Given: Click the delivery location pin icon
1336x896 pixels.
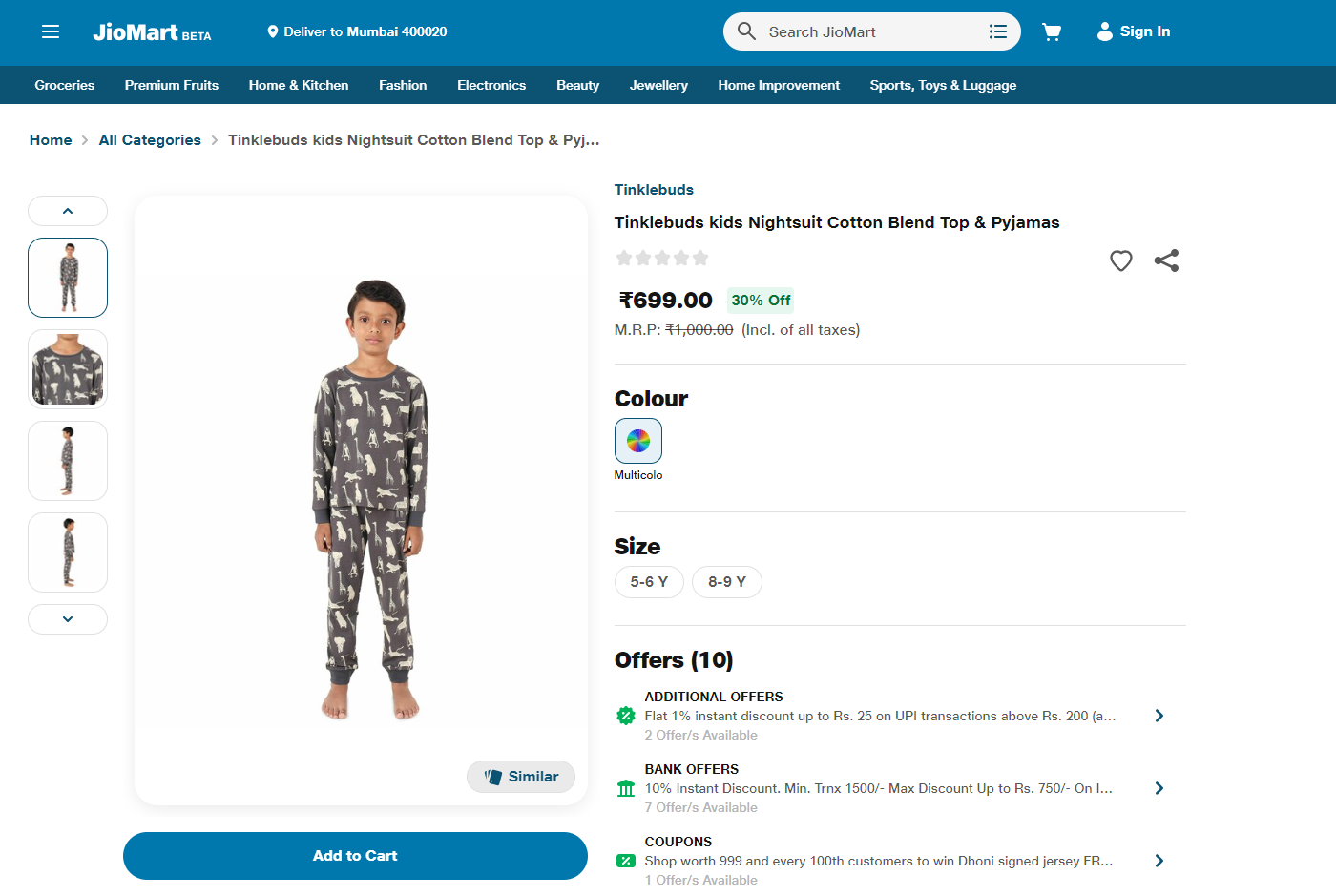Looking at the screenshot, I should 273,31.
